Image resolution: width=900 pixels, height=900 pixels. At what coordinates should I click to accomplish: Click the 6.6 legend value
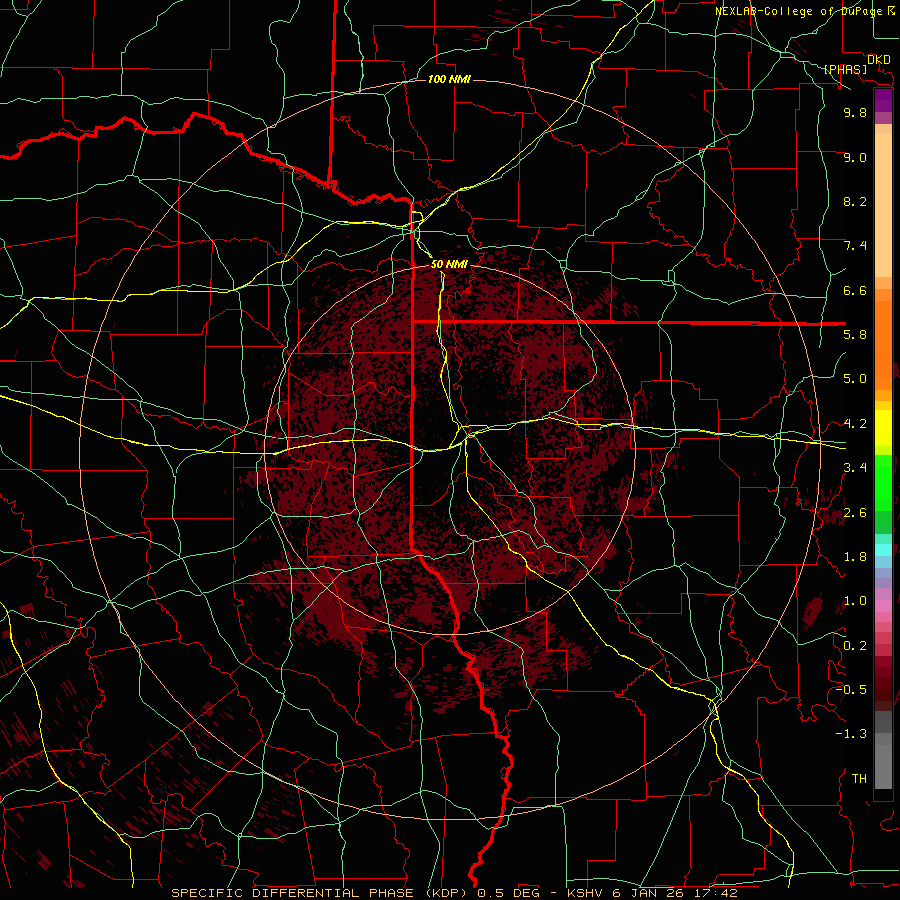pyautogui.click(x=855, y=291)
